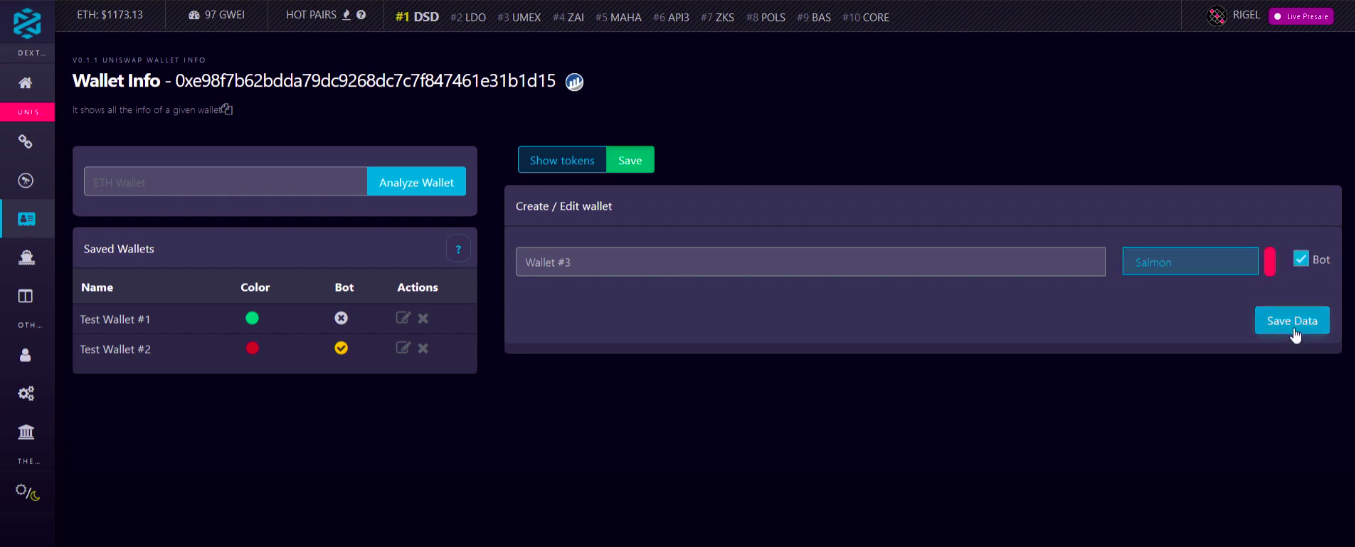This screenshot has height=547, width=1355.
Task: Click the ETH price $1173.13 text
Action: point(111,15)
